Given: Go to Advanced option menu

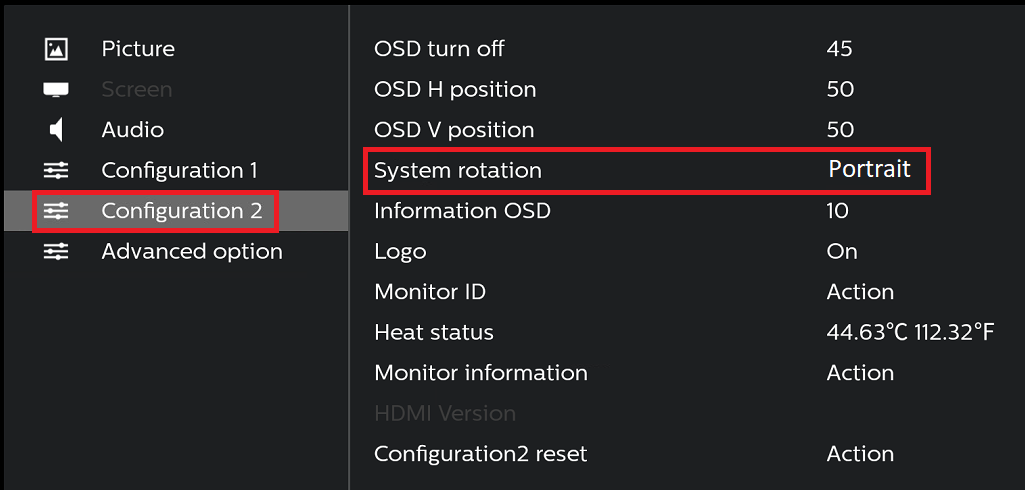Looking at the screenshot, I should pos(192,251).
